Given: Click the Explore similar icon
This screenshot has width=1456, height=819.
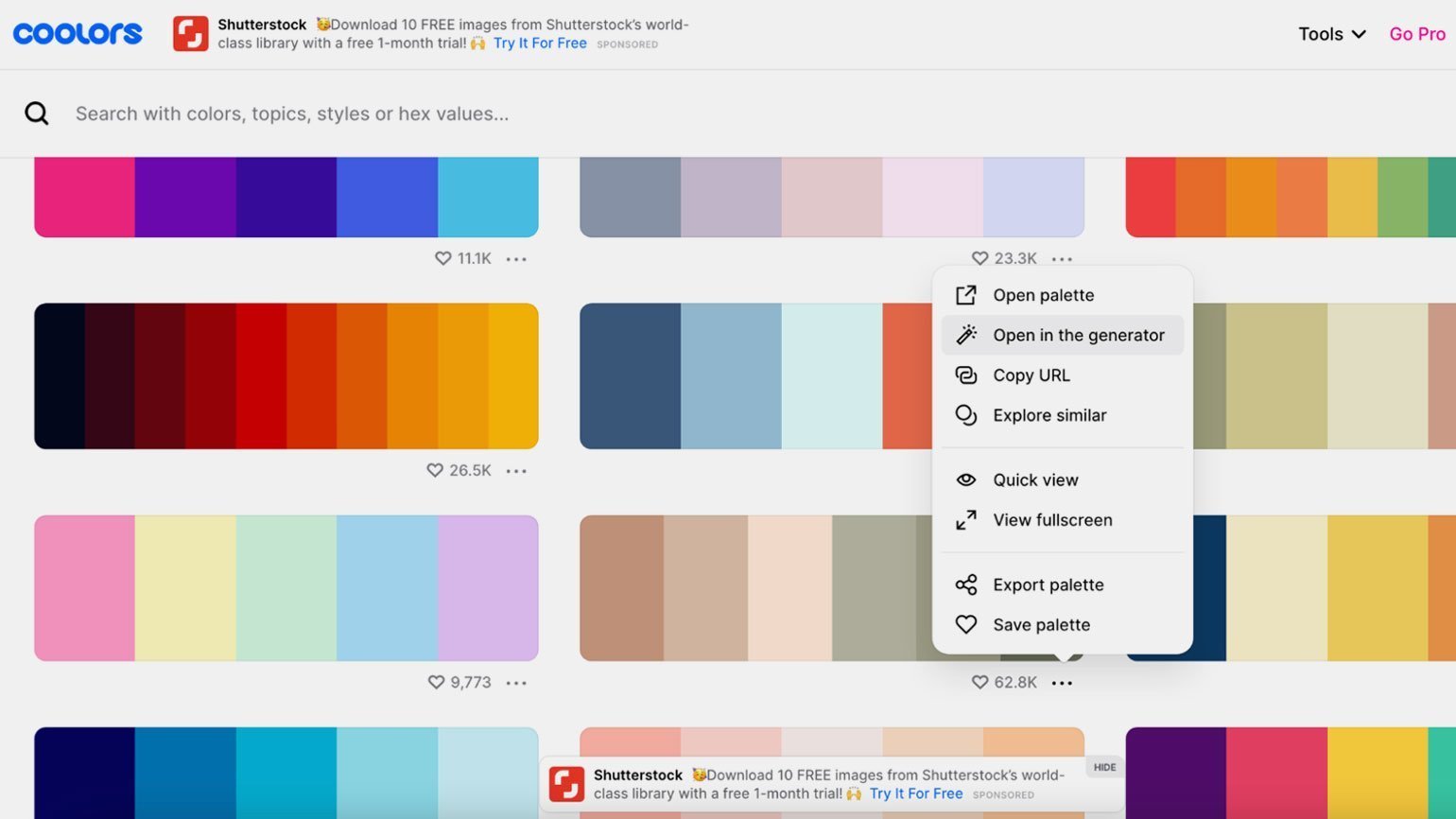Looking at the screenshot, I should (x=965, y=415).
